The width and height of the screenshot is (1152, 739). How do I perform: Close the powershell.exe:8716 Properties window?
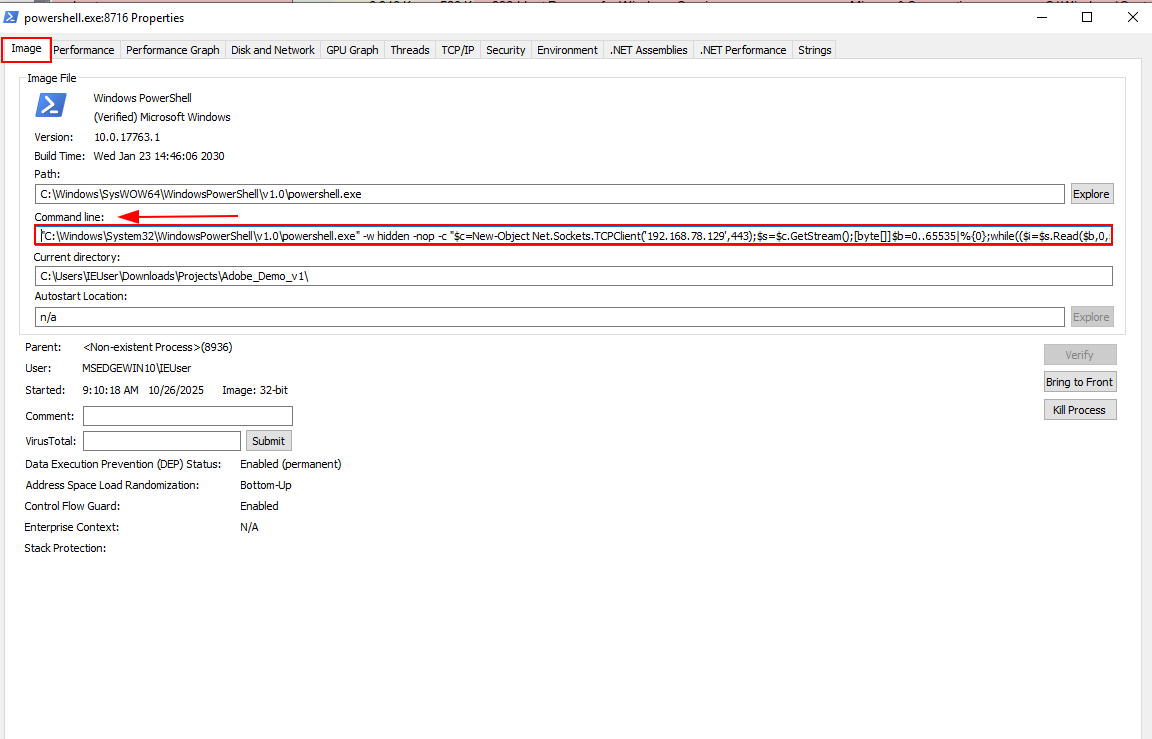(1132, 17)
